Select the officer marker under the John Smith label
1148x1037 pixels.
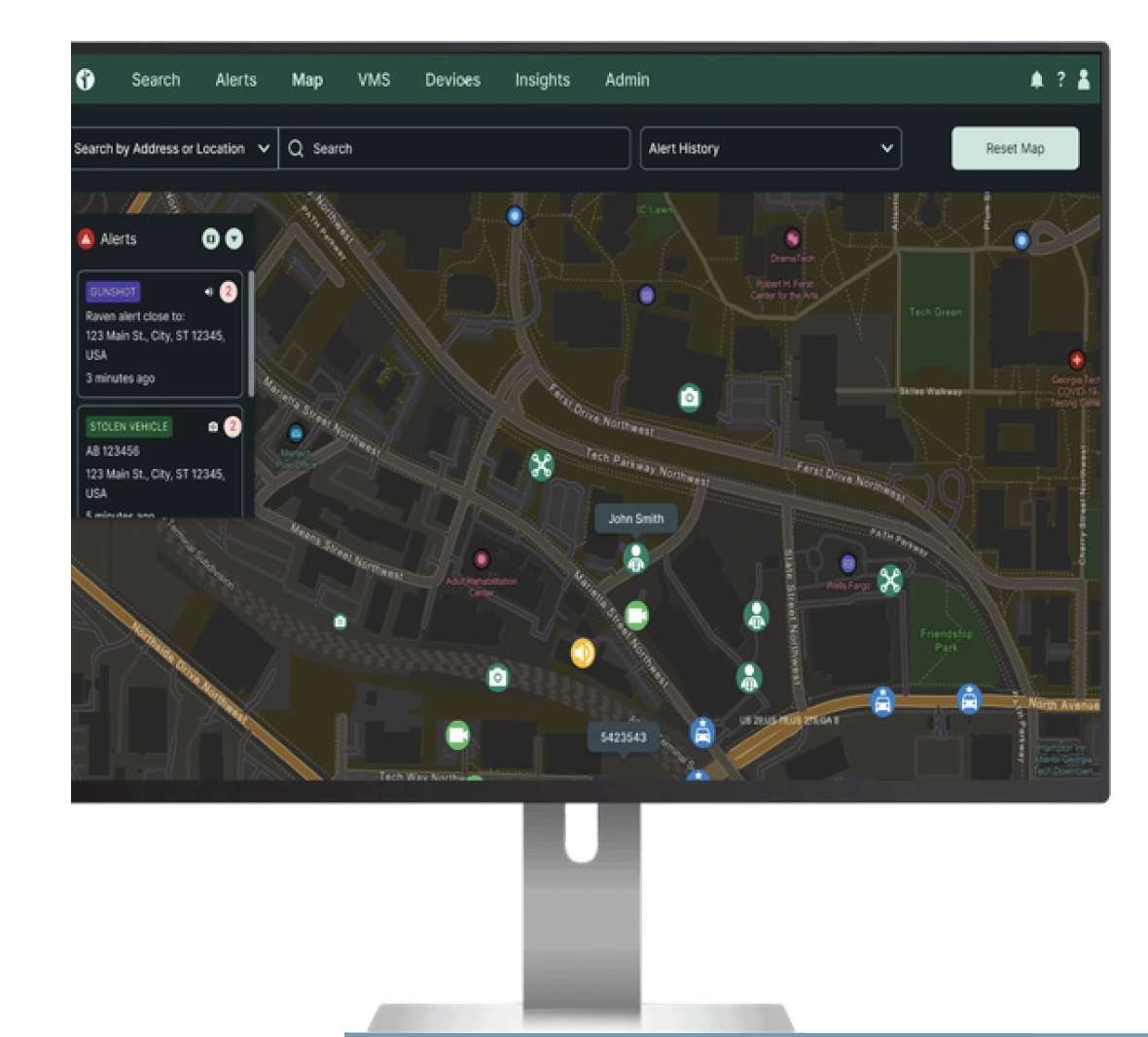point(635,558)
